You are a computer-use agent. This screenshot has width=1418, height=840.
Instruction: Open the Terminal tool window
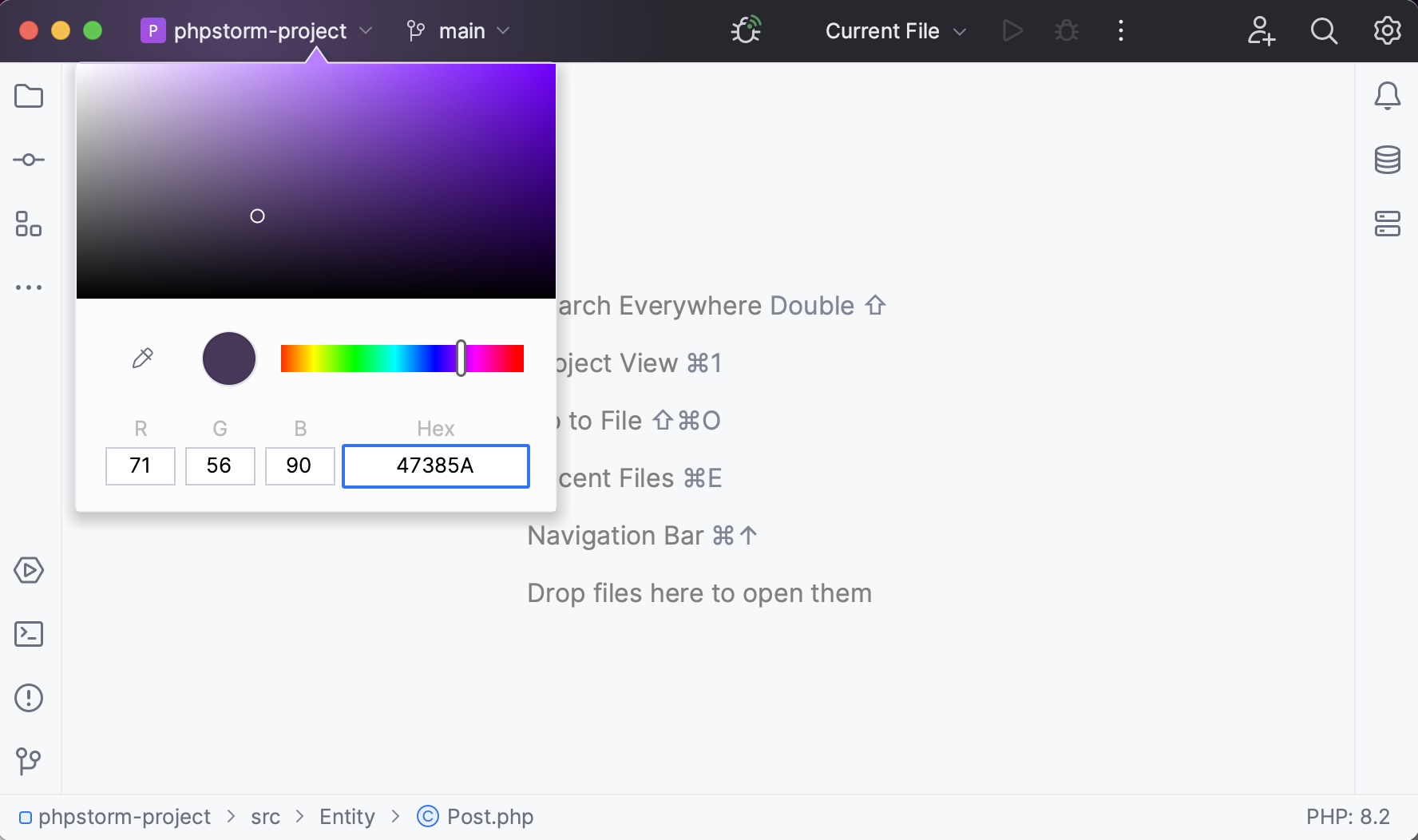(x=29, y=633)
